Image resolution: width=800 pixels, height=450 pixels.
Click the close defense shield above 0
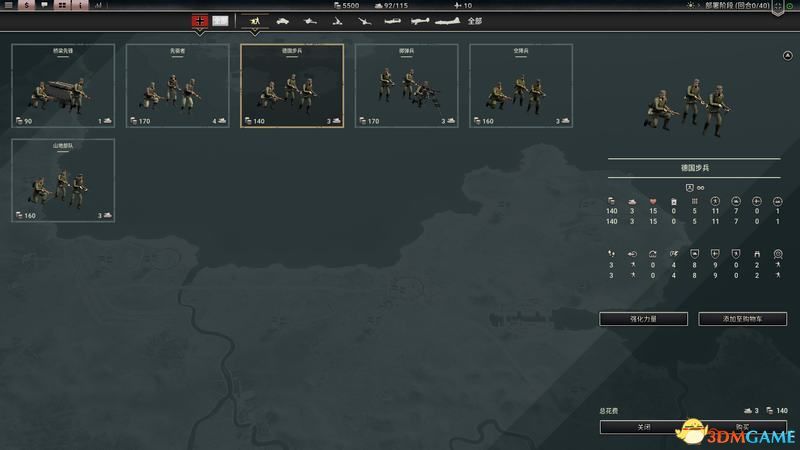pyautogui.click(x=736, y=254)
